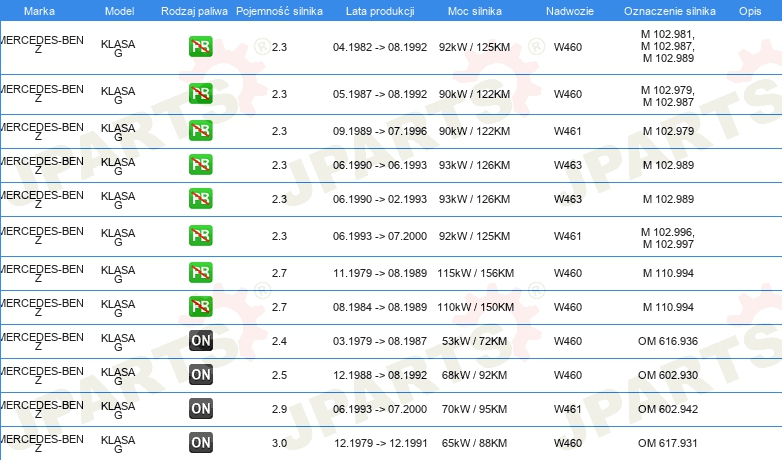This screenshot has width=782, height=460.
Task: Click the 06.1990 -> 06.1993 production years
Action: point(380,165)
